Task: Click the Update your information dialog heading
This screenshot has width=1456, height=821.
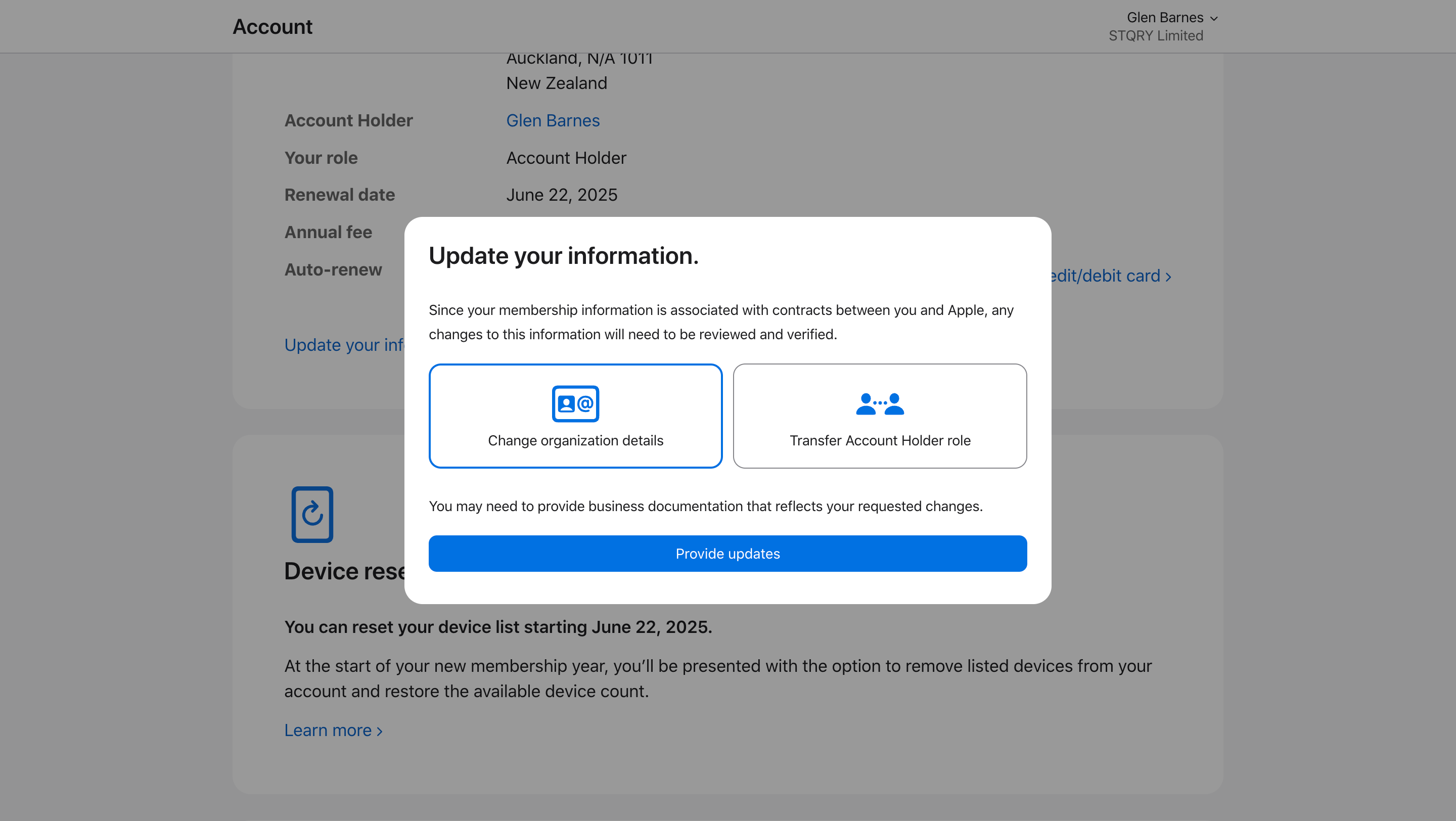Action: [563, 256]
